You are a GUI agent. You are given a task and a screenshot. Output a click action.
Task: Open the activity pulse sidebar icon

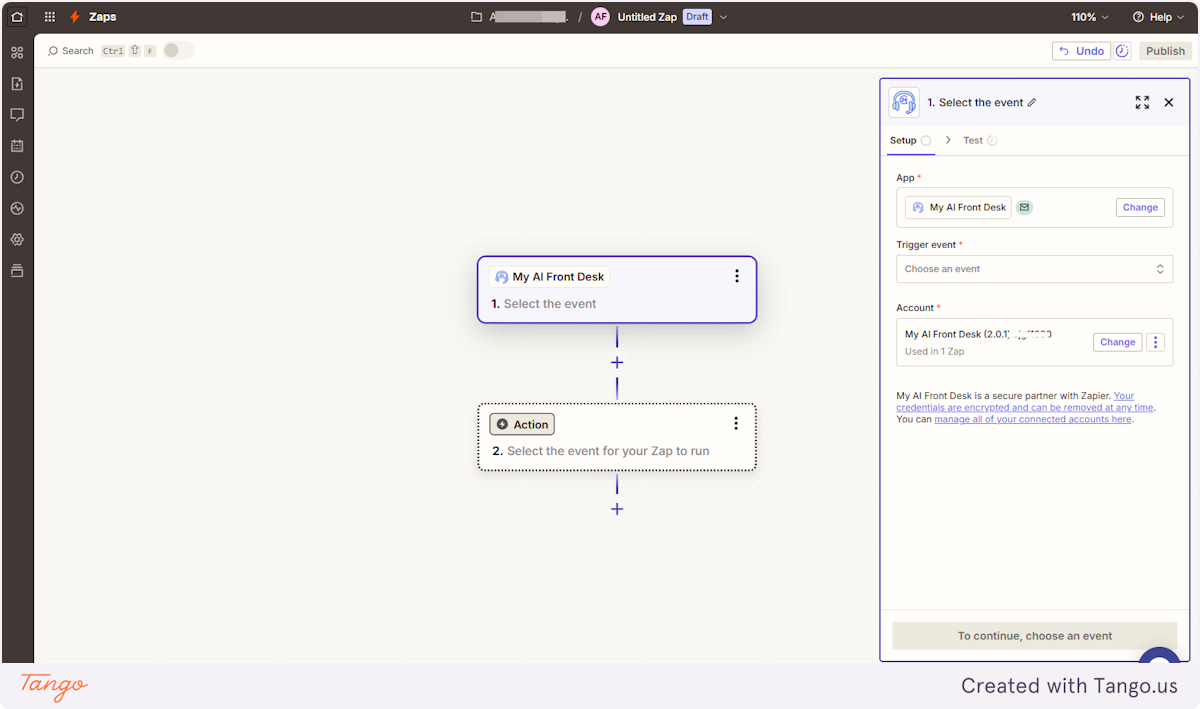17,208
